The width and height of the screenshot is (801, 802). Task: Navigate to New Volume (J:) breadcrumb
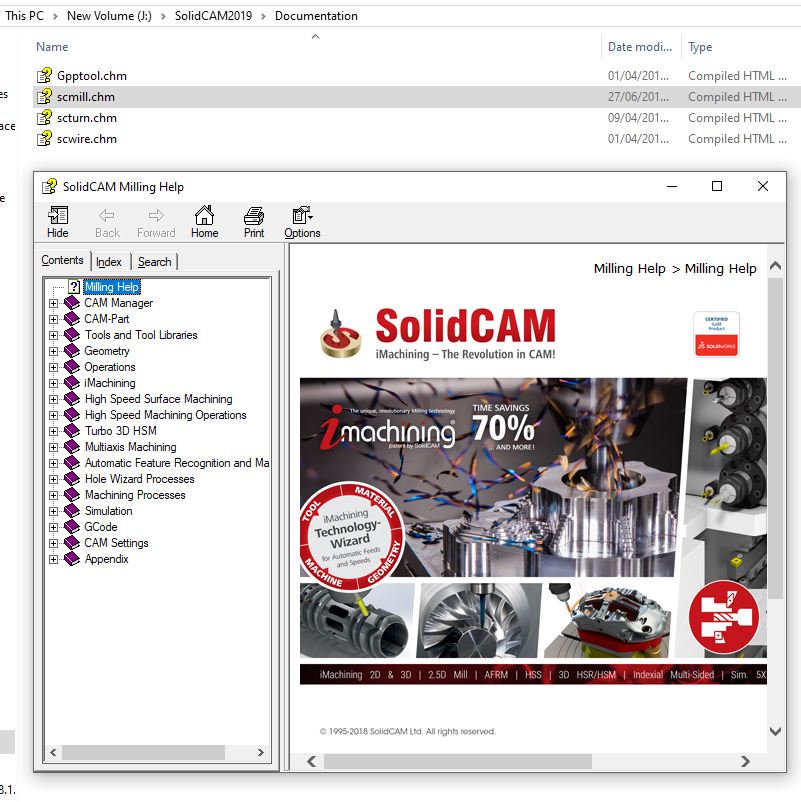(x=109, y=16)
